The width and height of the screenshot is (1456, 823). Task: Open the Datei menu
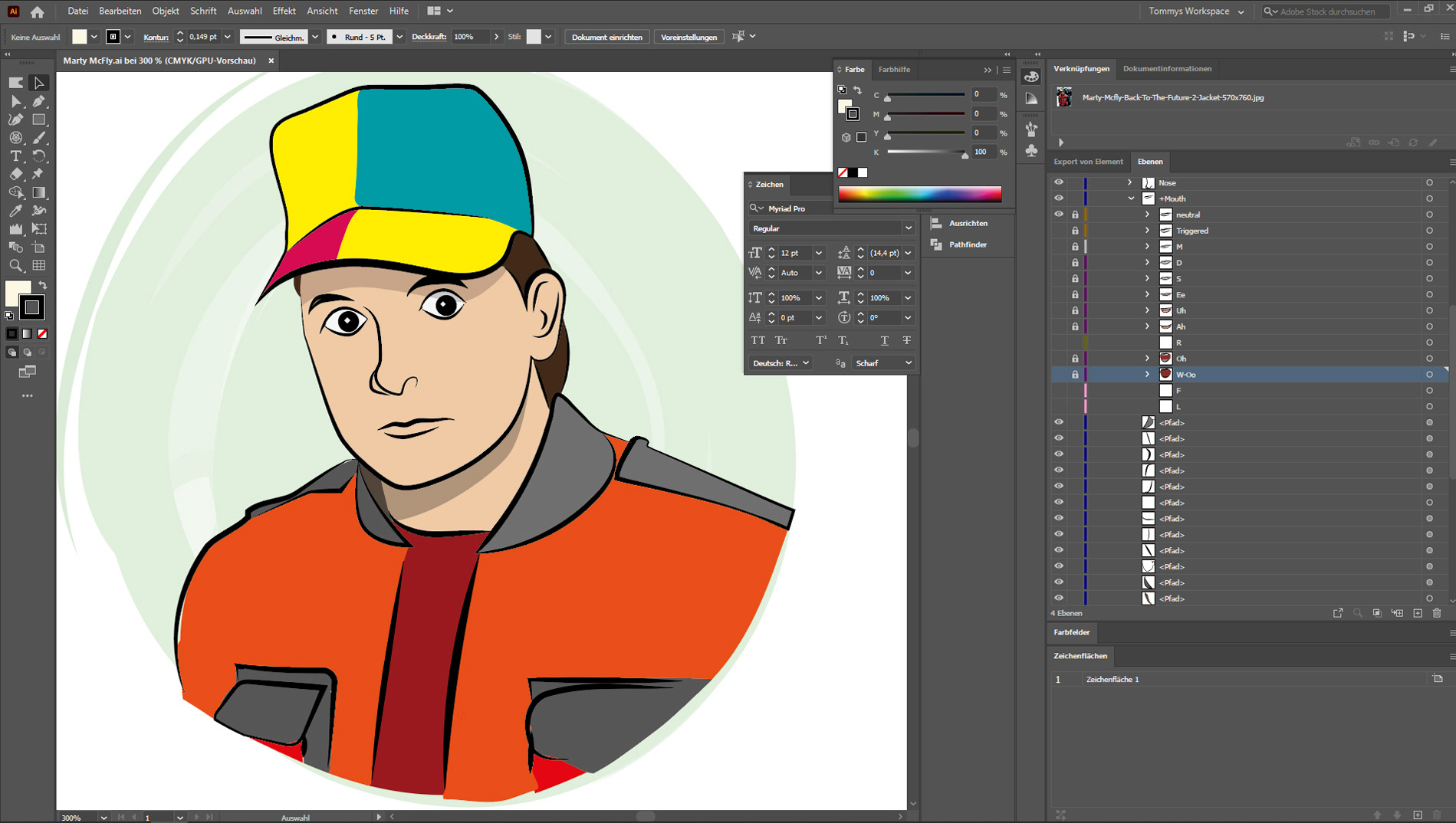77,11
